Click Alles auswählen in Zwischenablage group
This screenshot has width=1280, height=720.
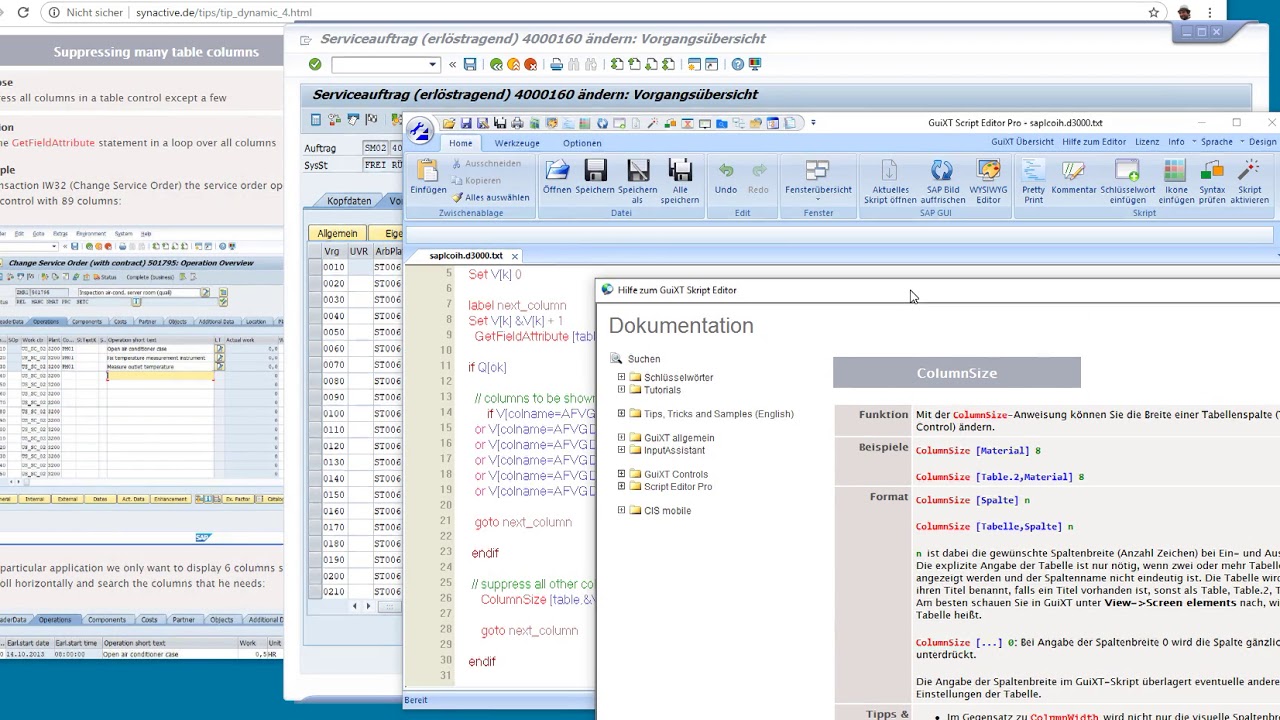point(490,198)
